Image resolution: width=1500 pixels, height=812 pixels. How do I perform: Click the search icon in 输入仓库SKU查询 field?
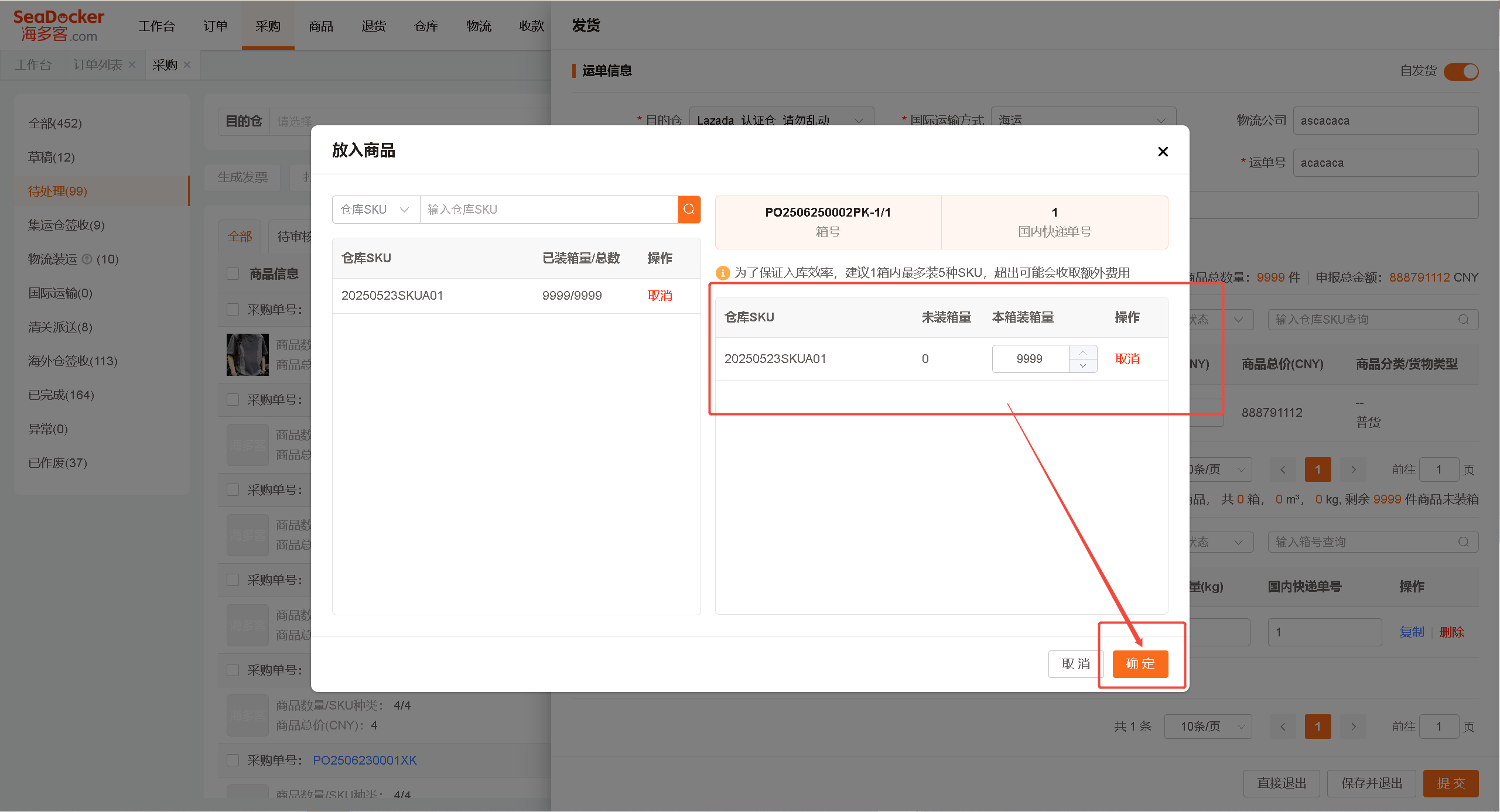point(1463,320)
